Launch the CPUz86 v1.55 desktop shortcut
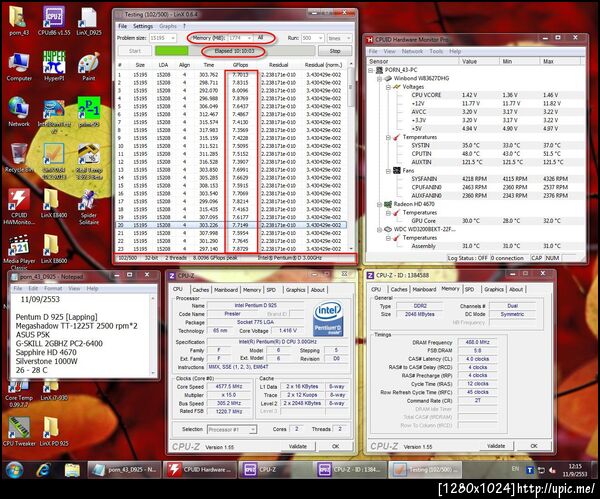Viewport: 600px width, 499px height. [54, 21]
